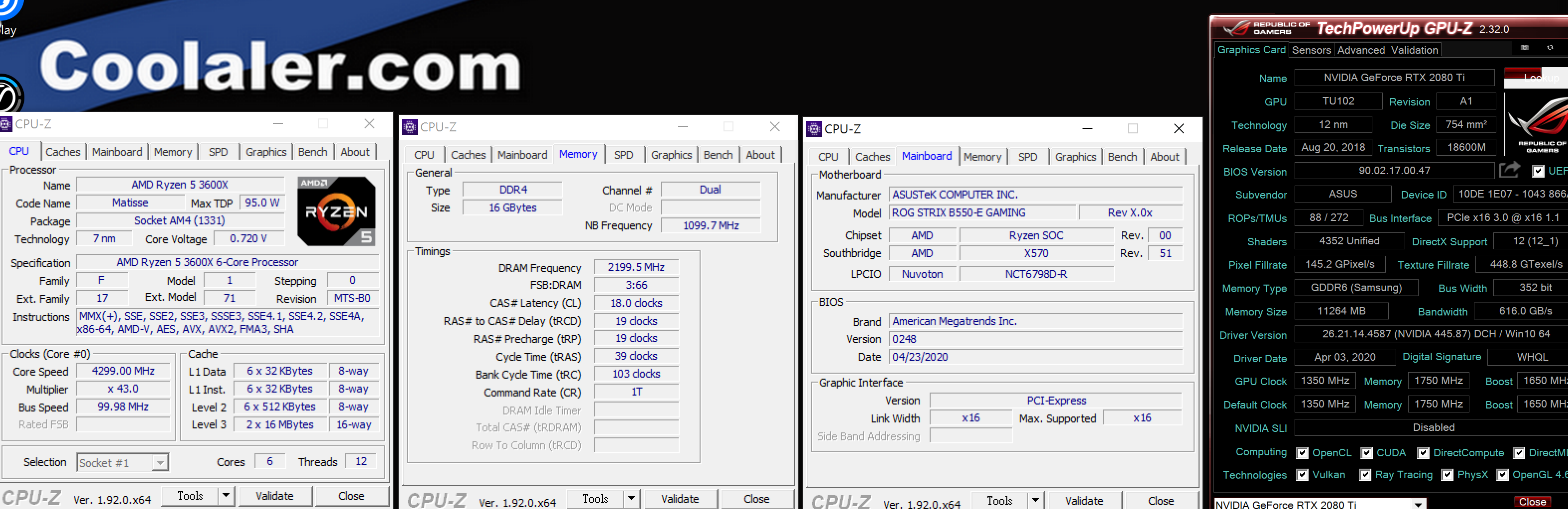Open Graphics tab in Mainboard window

coord(1075,156)
